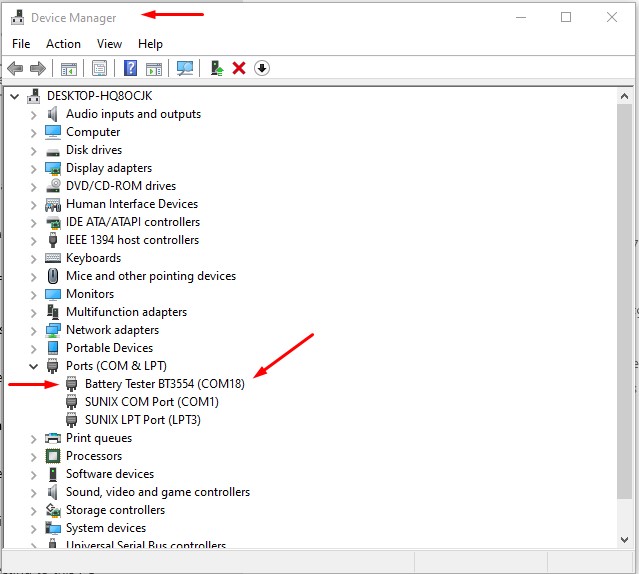Click the blue Help toolbar icon
This screenshot has height=574, width=639.
(130, 68)
